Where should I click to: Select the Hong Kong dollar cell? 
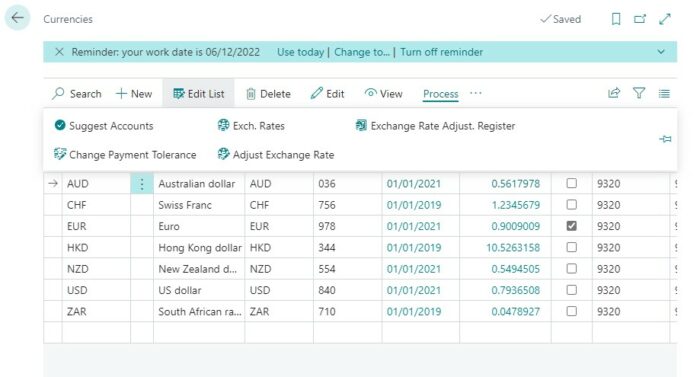(199, 247)
